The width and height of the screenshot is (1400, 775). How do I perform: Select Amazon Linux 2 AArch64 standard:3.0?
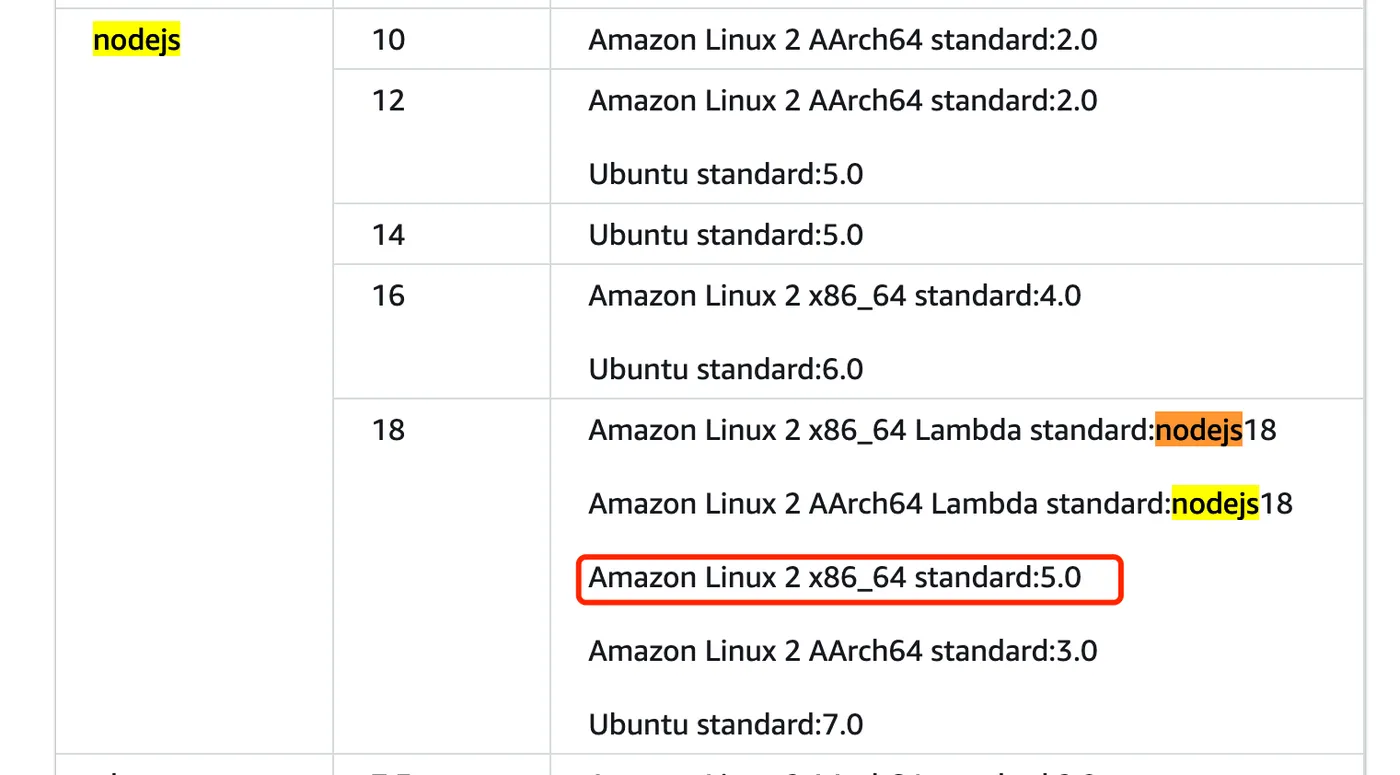[842, 651]
